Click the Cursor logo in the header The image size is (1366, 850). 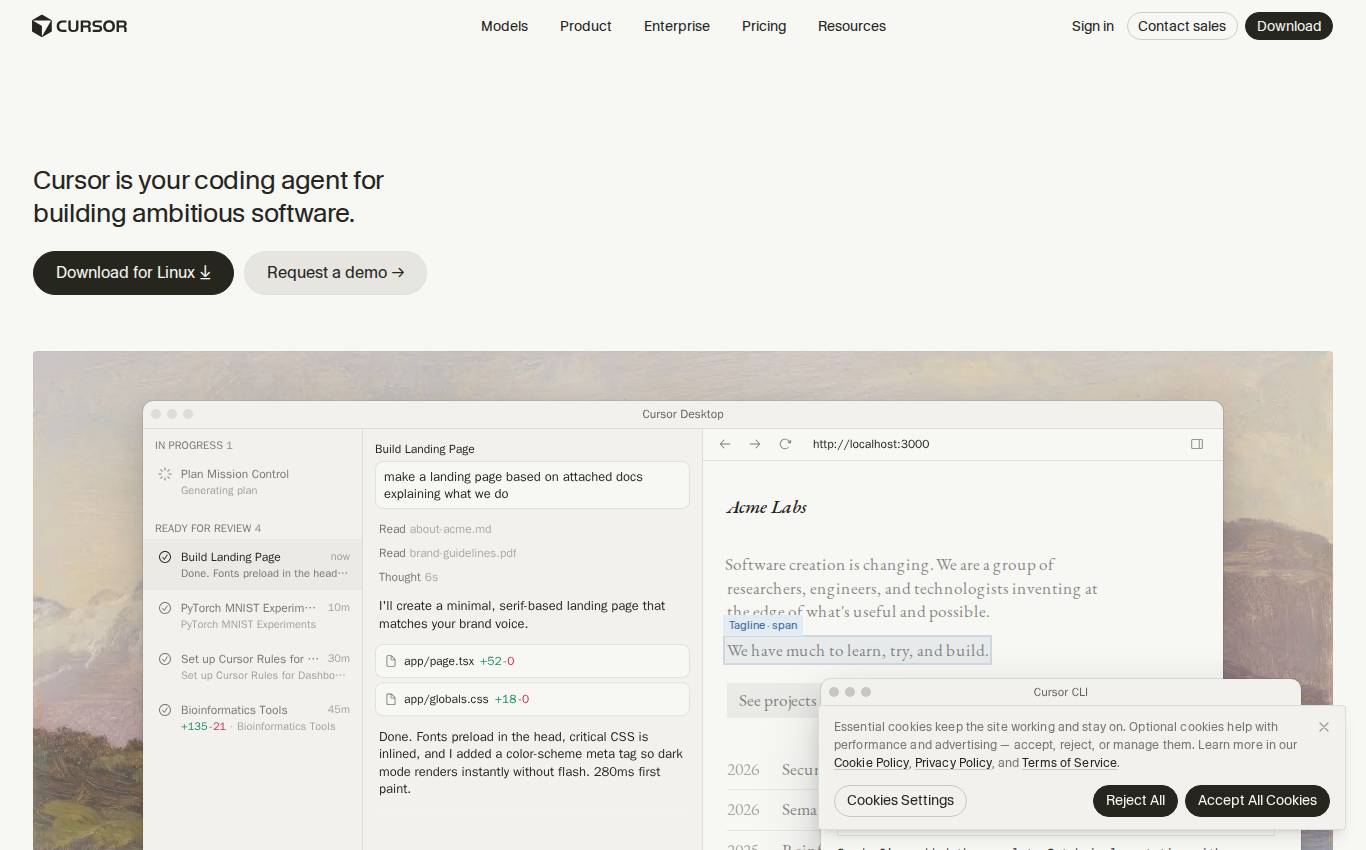click(x=80, y=26)
